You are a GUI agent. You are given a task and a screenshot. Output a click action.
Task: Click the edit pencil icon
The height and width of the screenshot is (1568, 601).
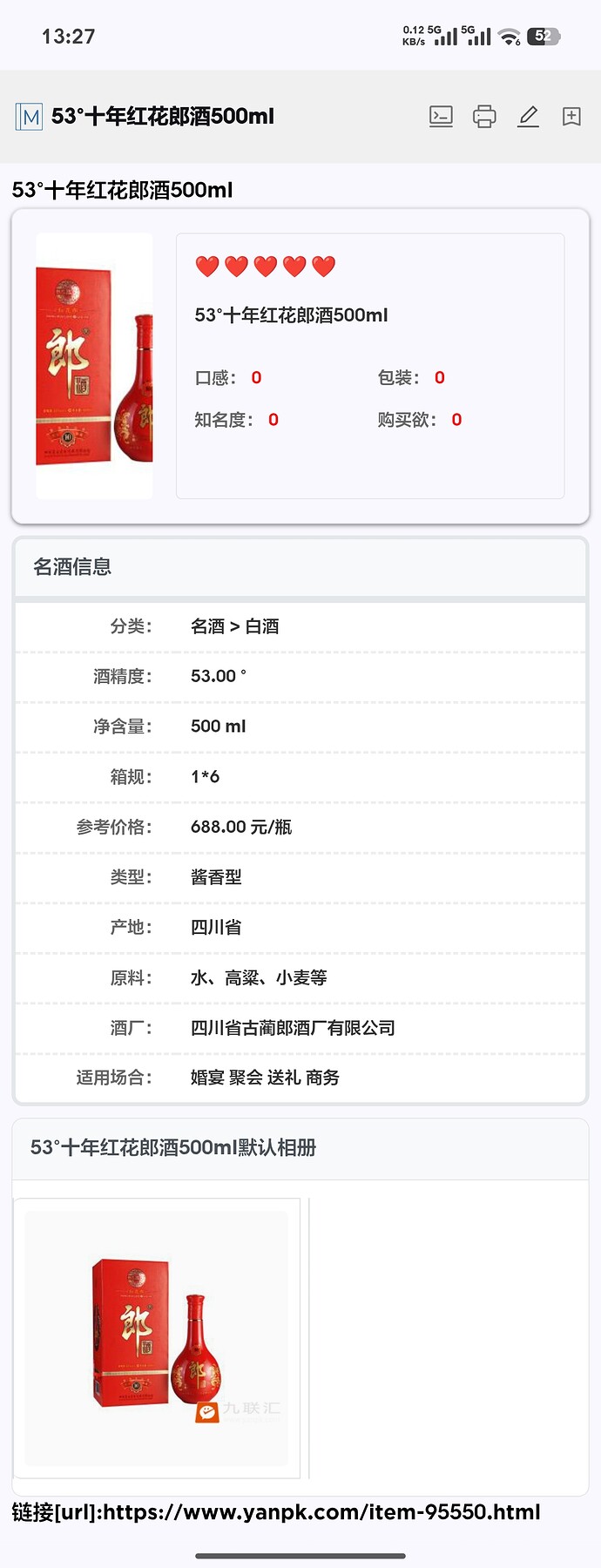point(528,116)
